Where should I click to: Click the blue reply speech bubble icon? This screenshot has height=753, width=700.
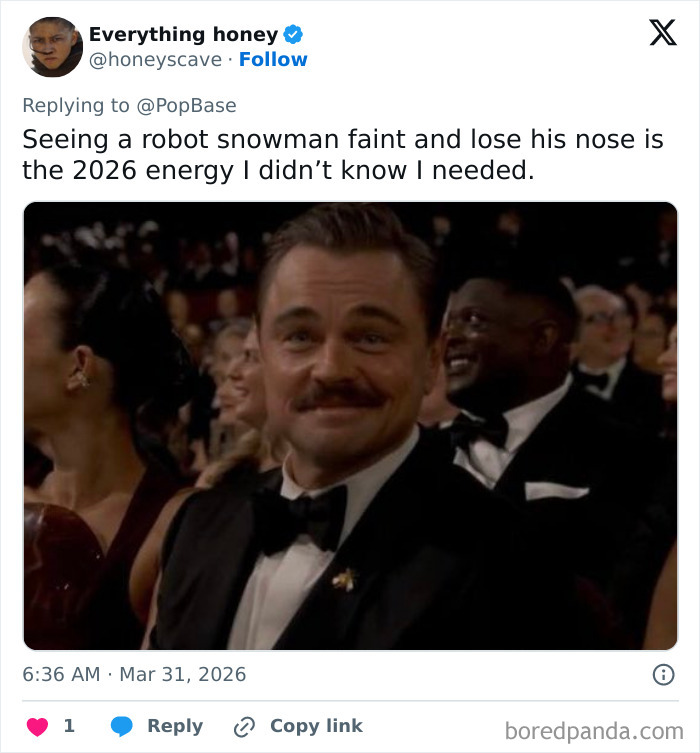coord(121,727)
